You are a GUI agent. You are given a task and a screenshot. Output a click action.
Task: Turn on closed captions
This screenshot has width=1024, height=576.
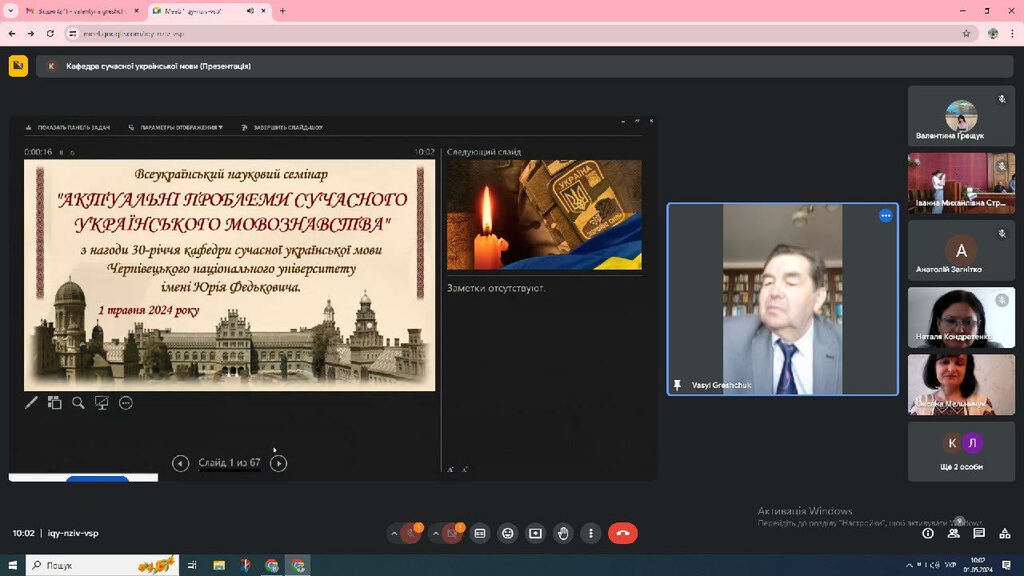coord(480,533)
